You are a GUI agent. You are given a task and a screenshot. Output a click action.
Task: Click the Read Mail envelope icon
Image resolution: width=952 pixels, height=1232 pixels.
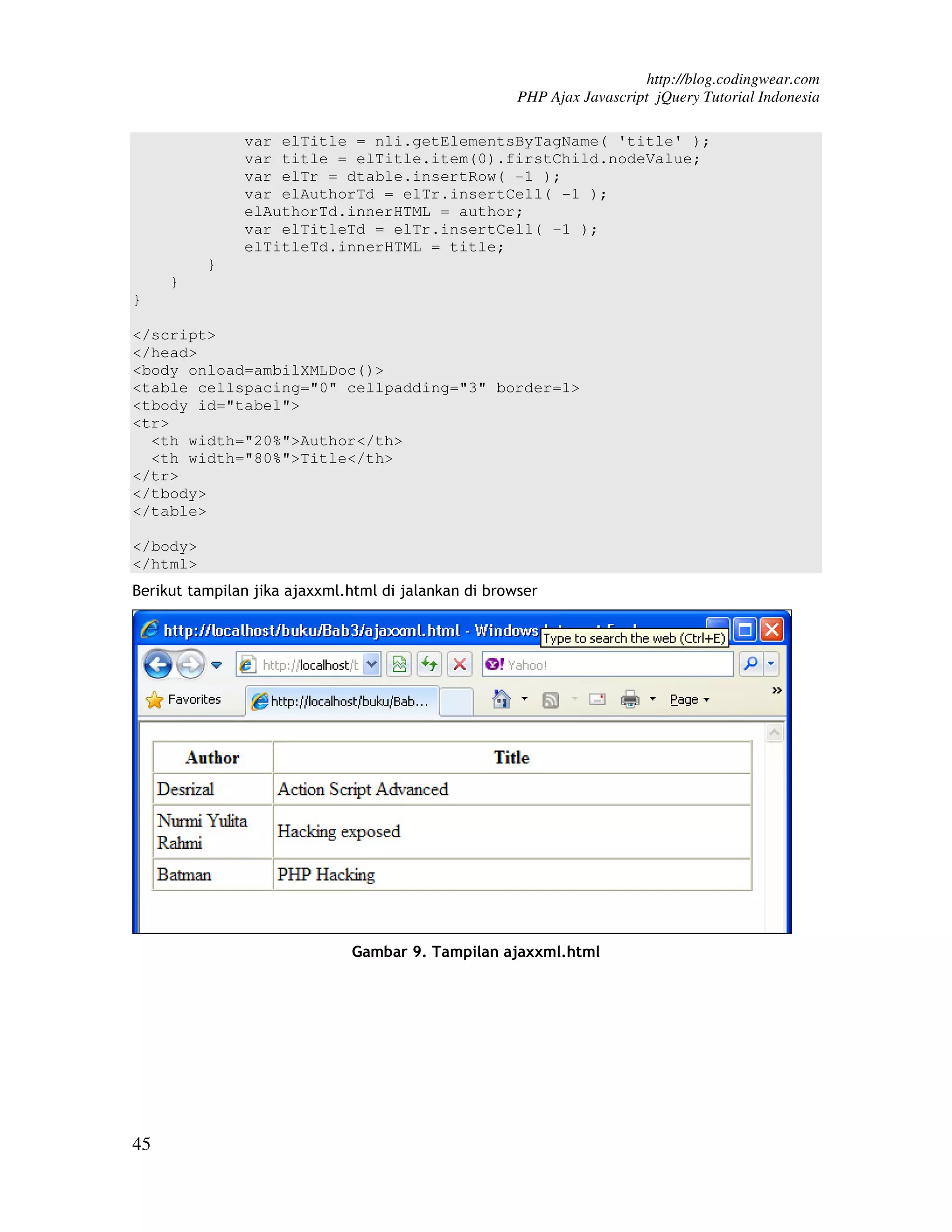pyautogui.click(x=597, y=700)
